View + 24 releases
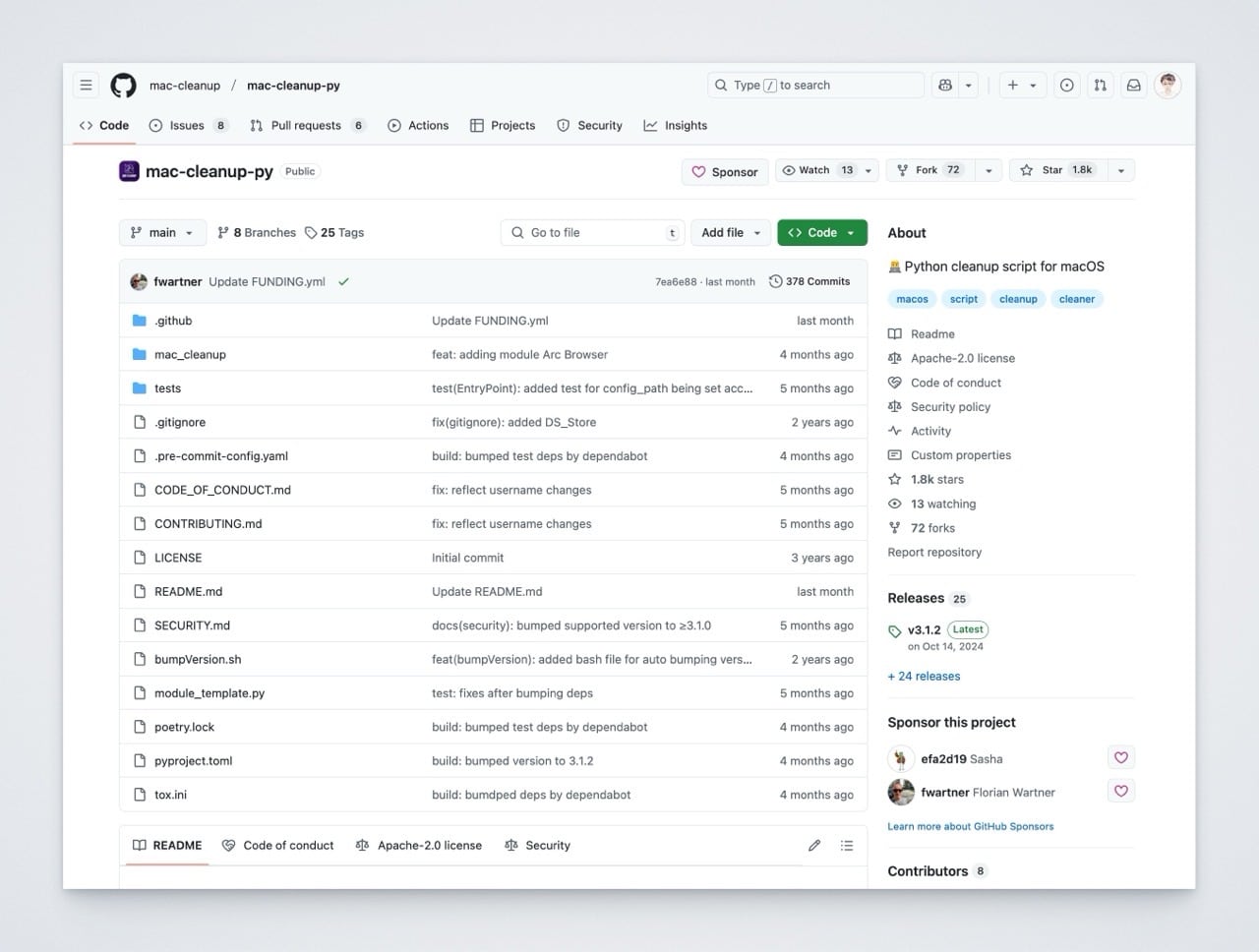Image resolution: width=1259 pixels, height=952 pixels. pos(924,677)
